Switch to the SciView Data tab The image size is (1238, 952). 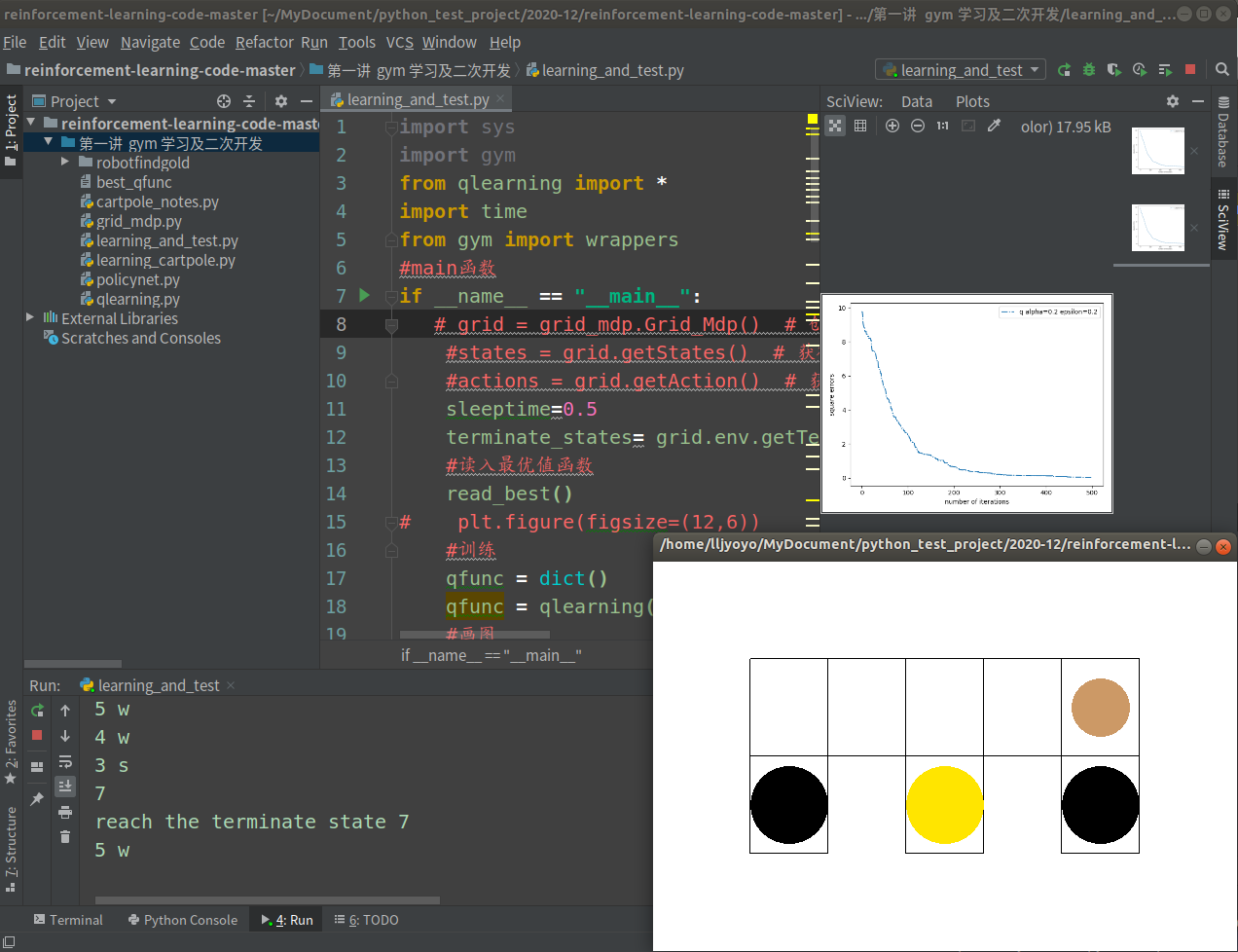coord(917,101)
